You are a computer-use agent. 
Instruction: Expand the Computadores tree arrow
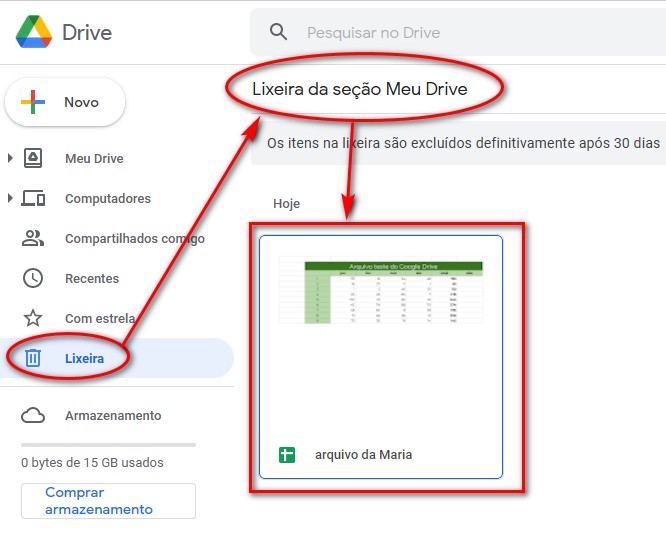[x=10, y=198]
